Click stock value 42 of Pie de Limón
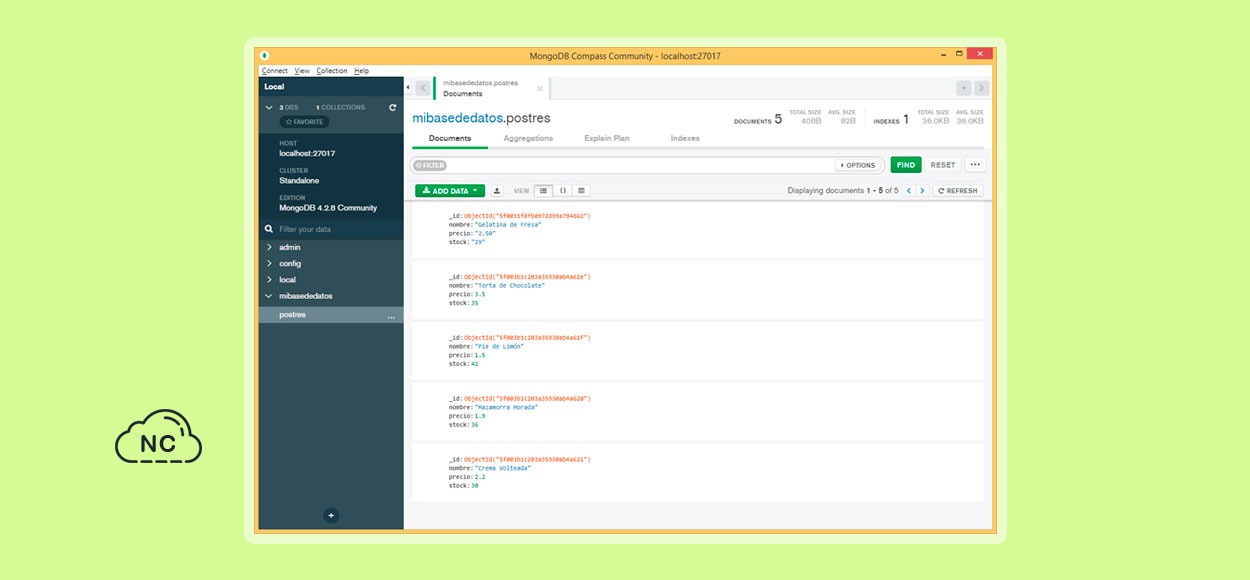Image resolution: width=1250 pixels, height=580 pixels. tap(475, 364)
